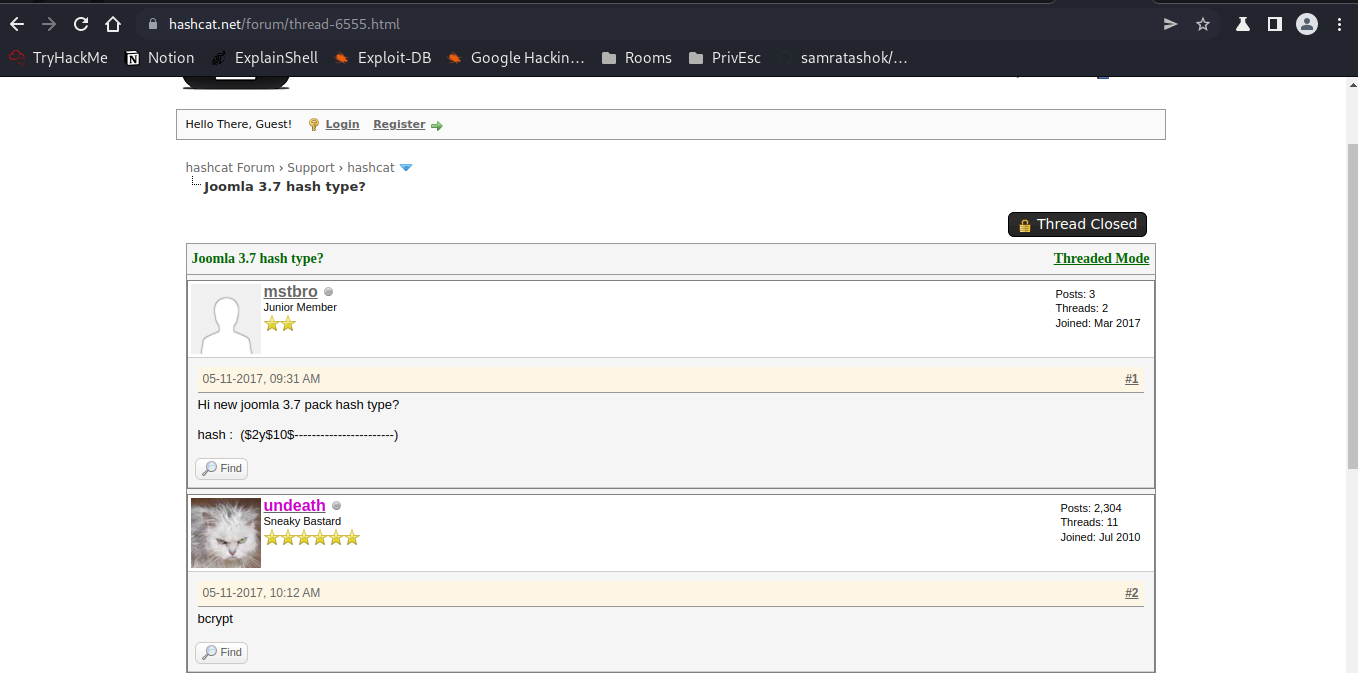The width and height of the screenshot is (1358, 673).
Task: Expand the breadcrumb dropdown arrow
Action: [x=406, y=168]
